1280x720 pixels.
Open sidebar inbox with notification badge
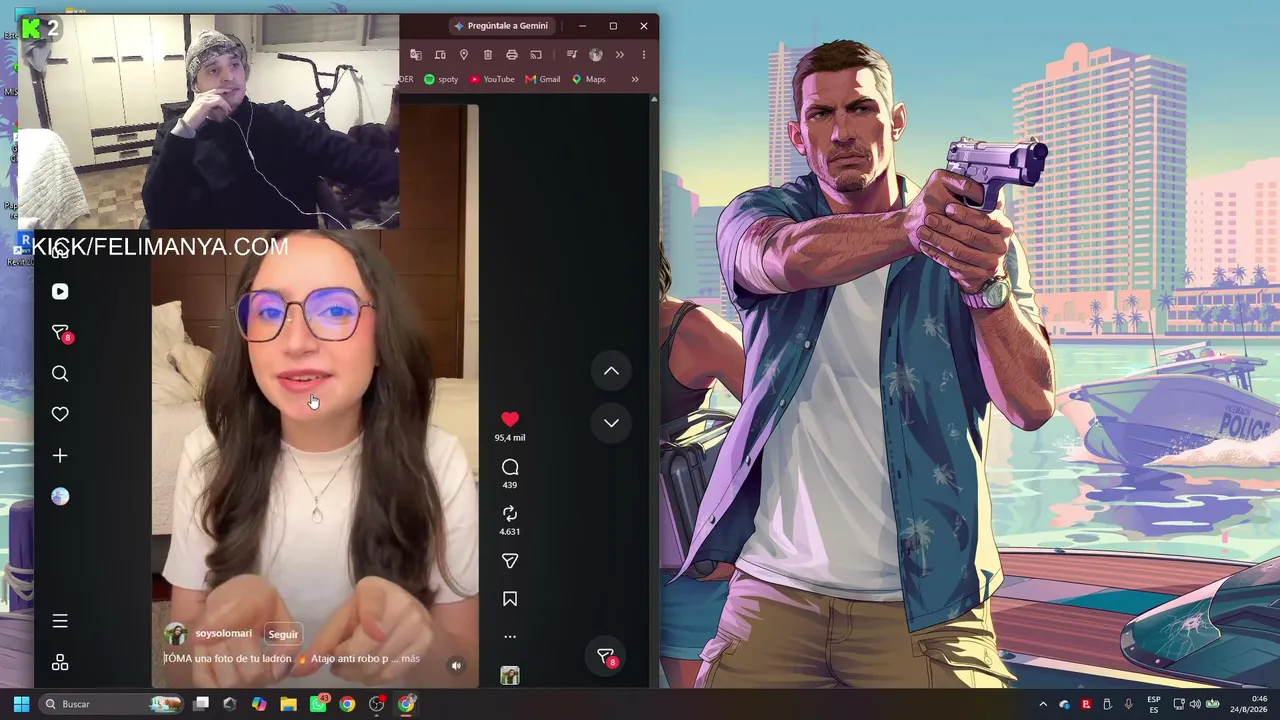[x=60, y=333]
